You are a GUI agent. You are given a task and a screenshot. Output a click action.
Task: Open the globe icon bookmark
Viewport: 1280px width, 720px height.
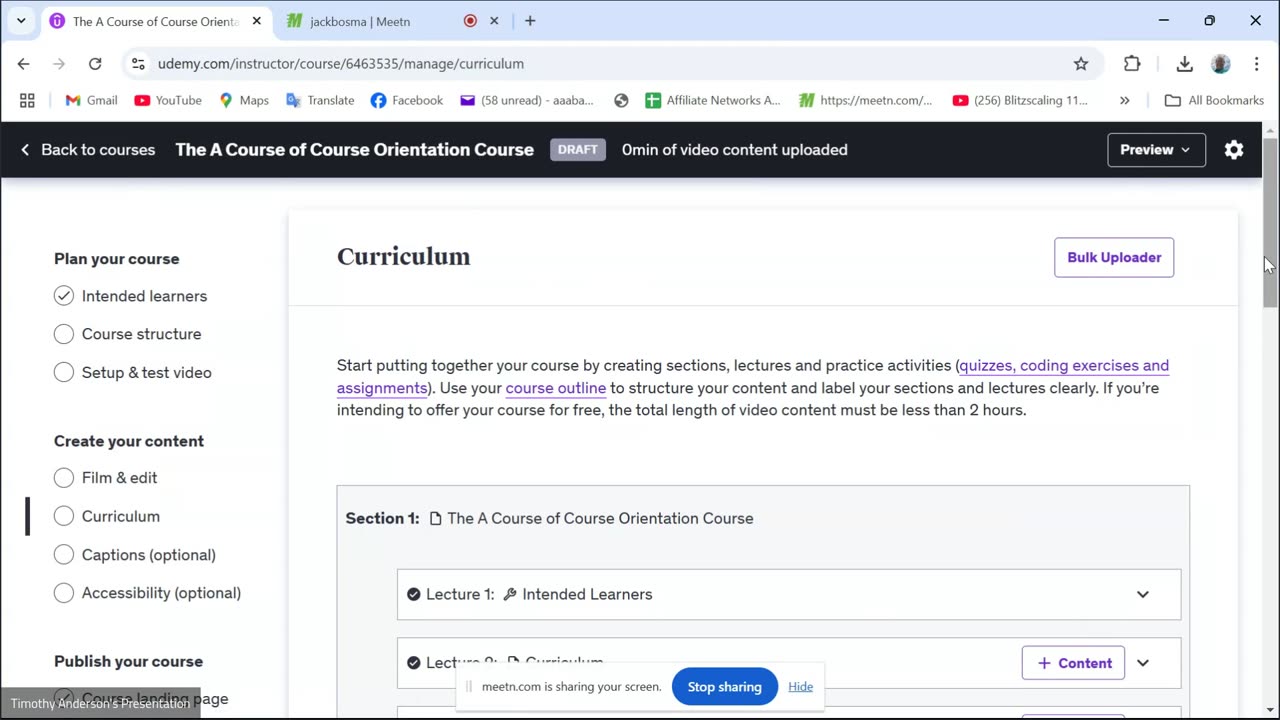click(621, 100)
